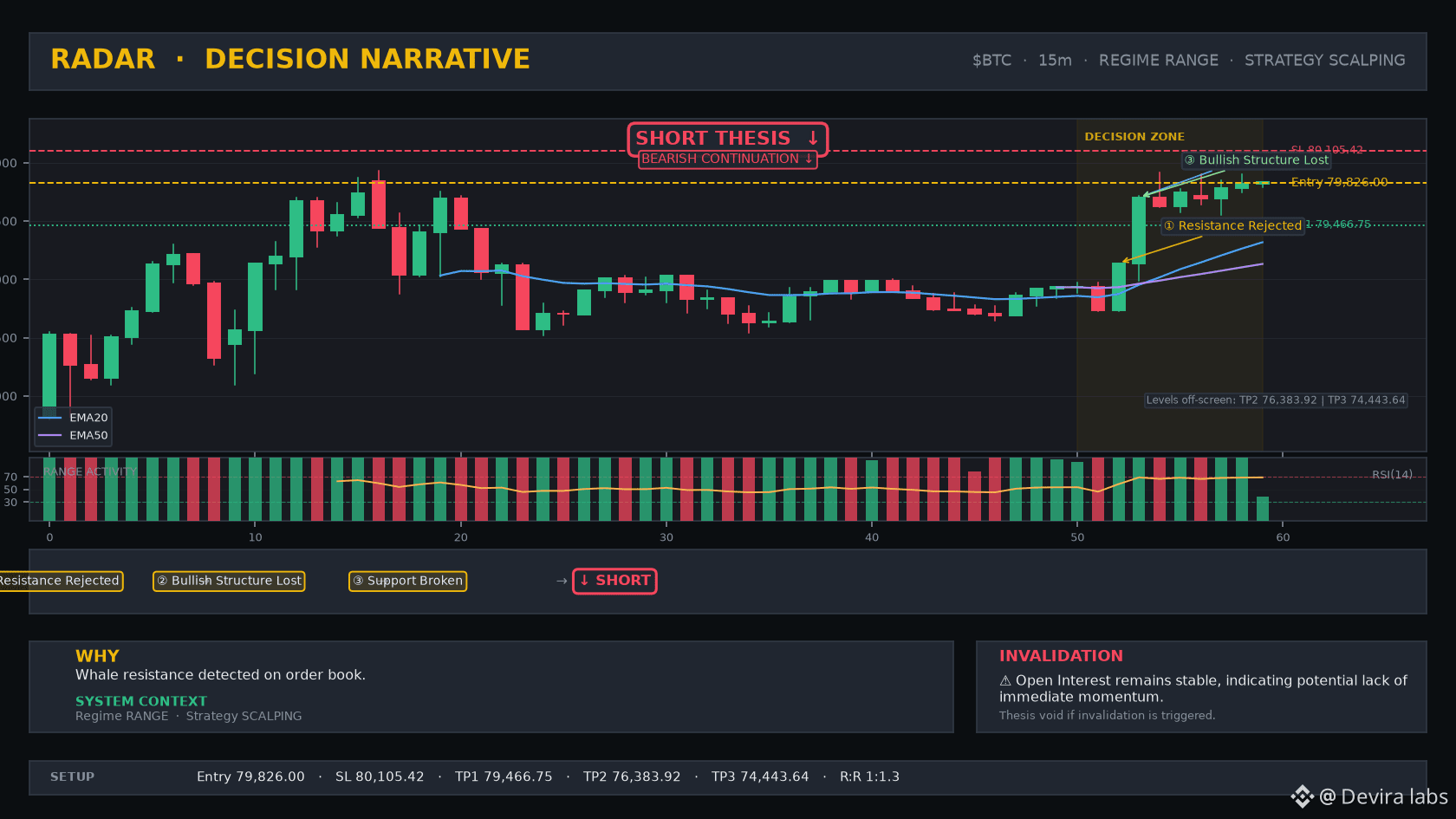Image resolution: width=1456 pixels, height=819 pixels.
Task: Click the ② Bullish Structure Lost step chip
Action: coord(229,581)
